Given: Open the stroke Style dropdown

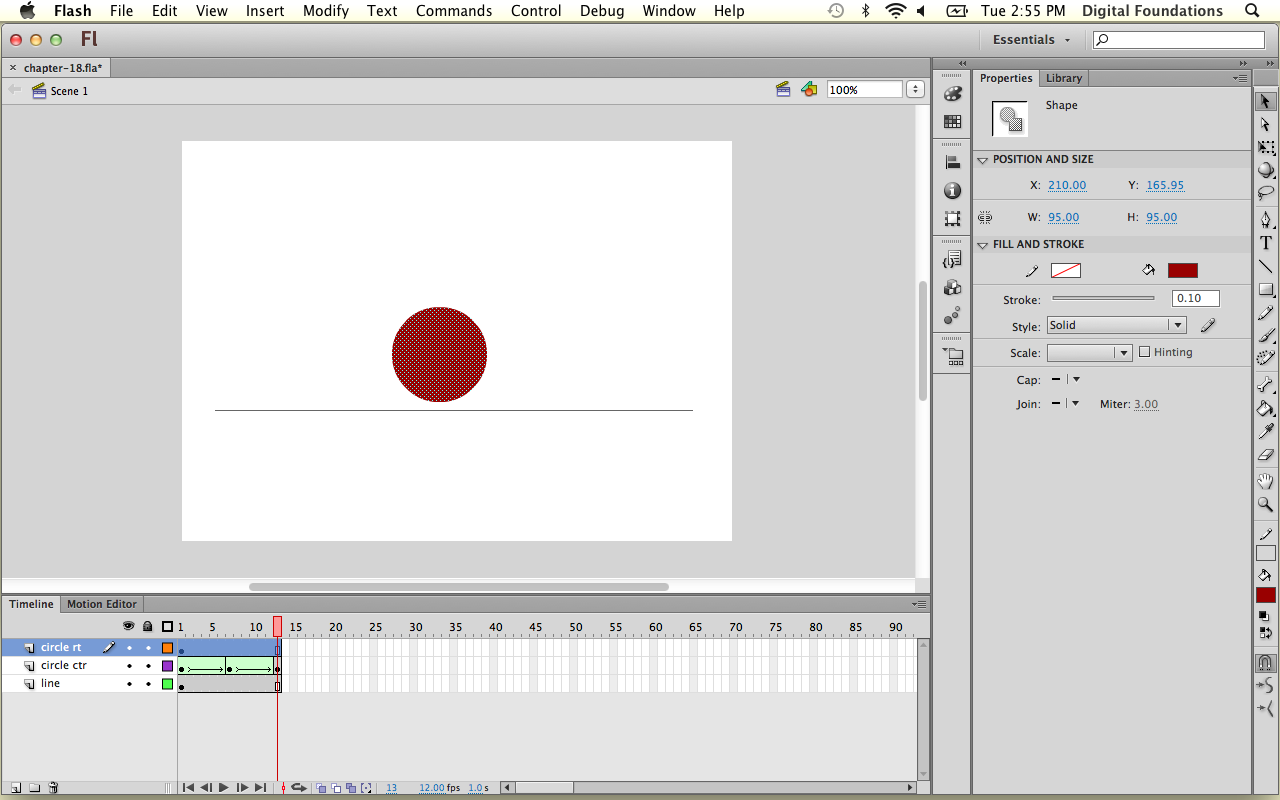Looking at the screenshot, I should click(1116, 325).
